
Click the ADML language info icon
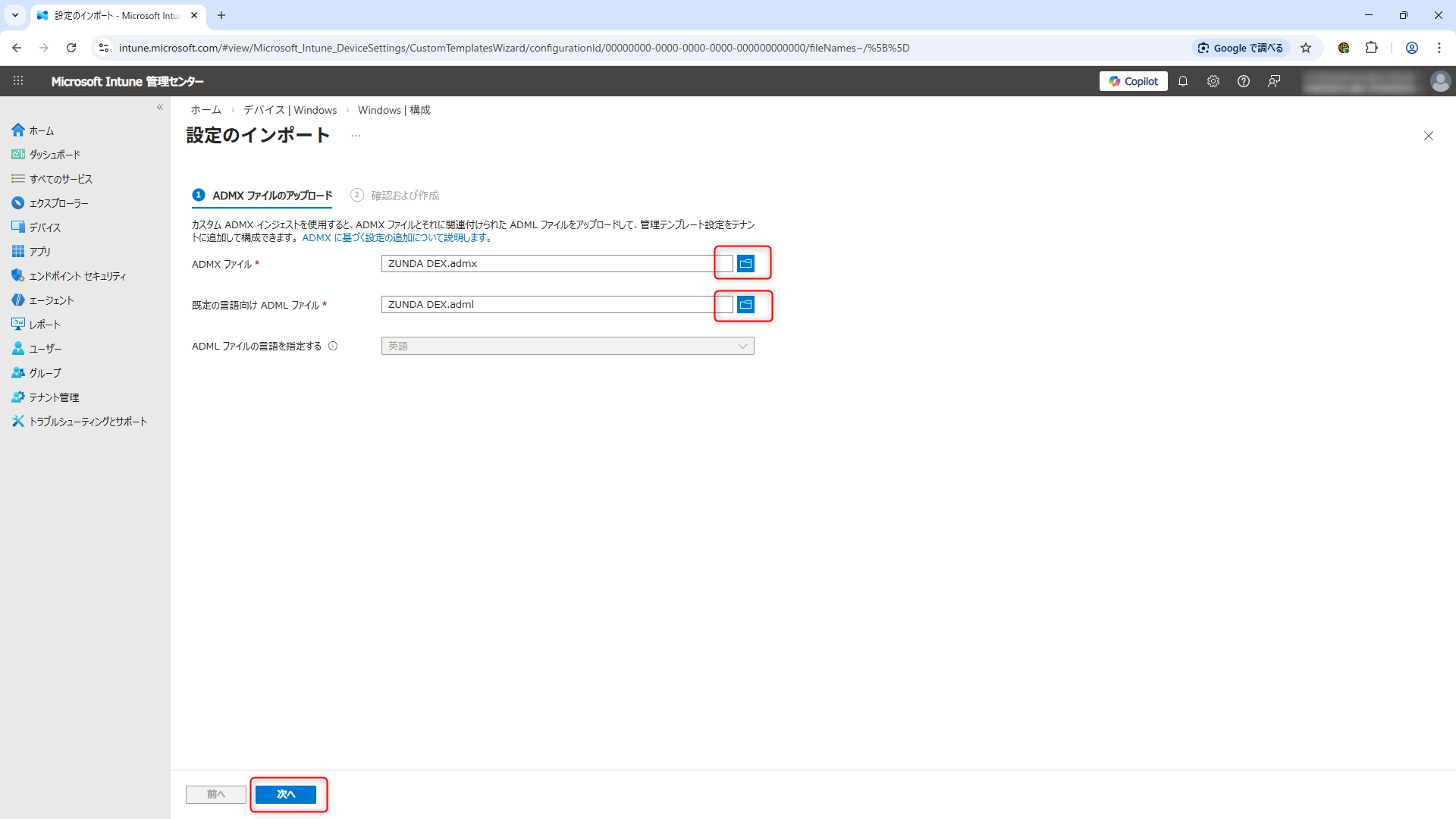[x=333, y=346]
